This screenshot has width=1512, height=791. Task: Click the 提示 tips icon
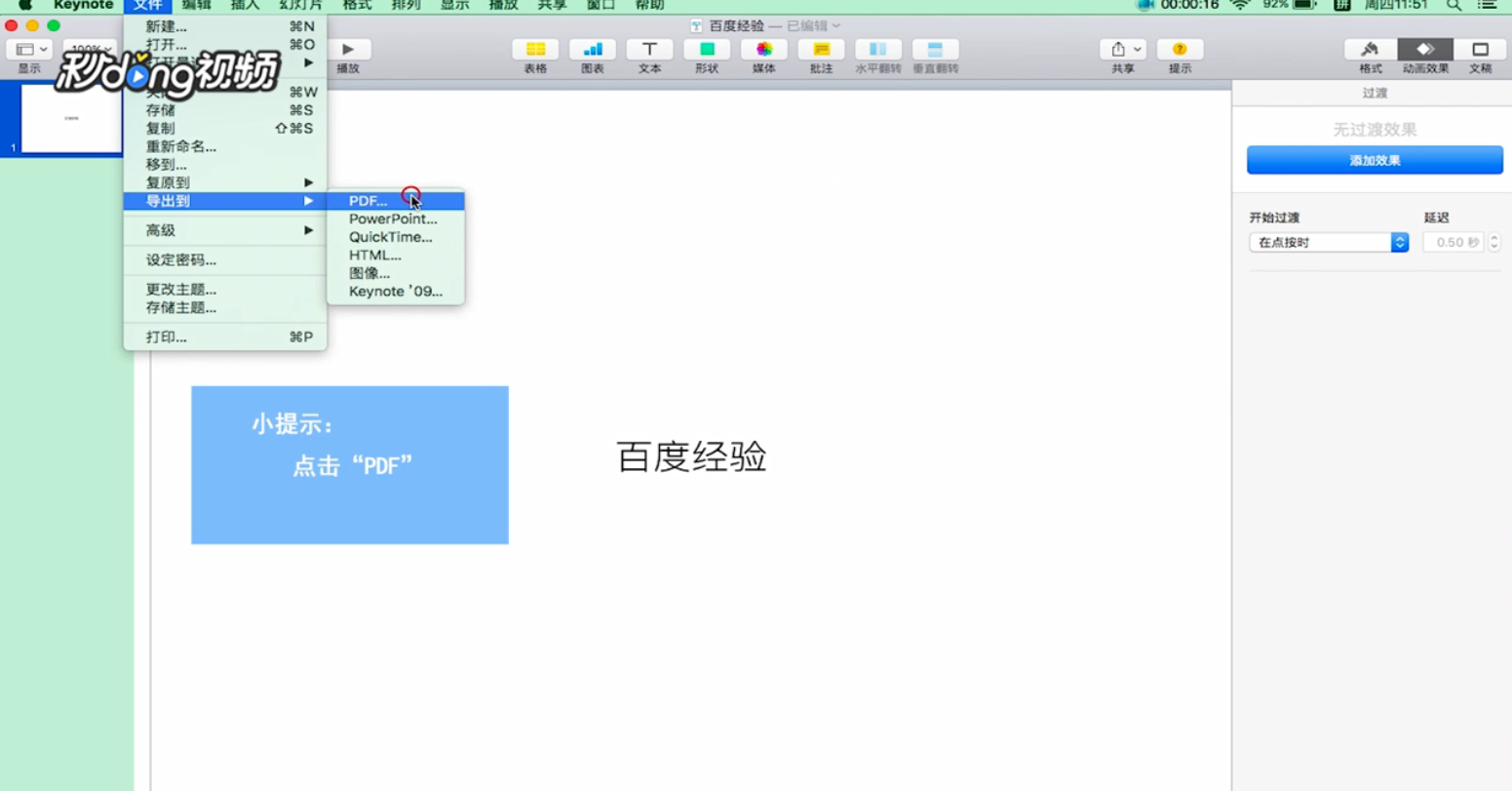(1180, 49)
